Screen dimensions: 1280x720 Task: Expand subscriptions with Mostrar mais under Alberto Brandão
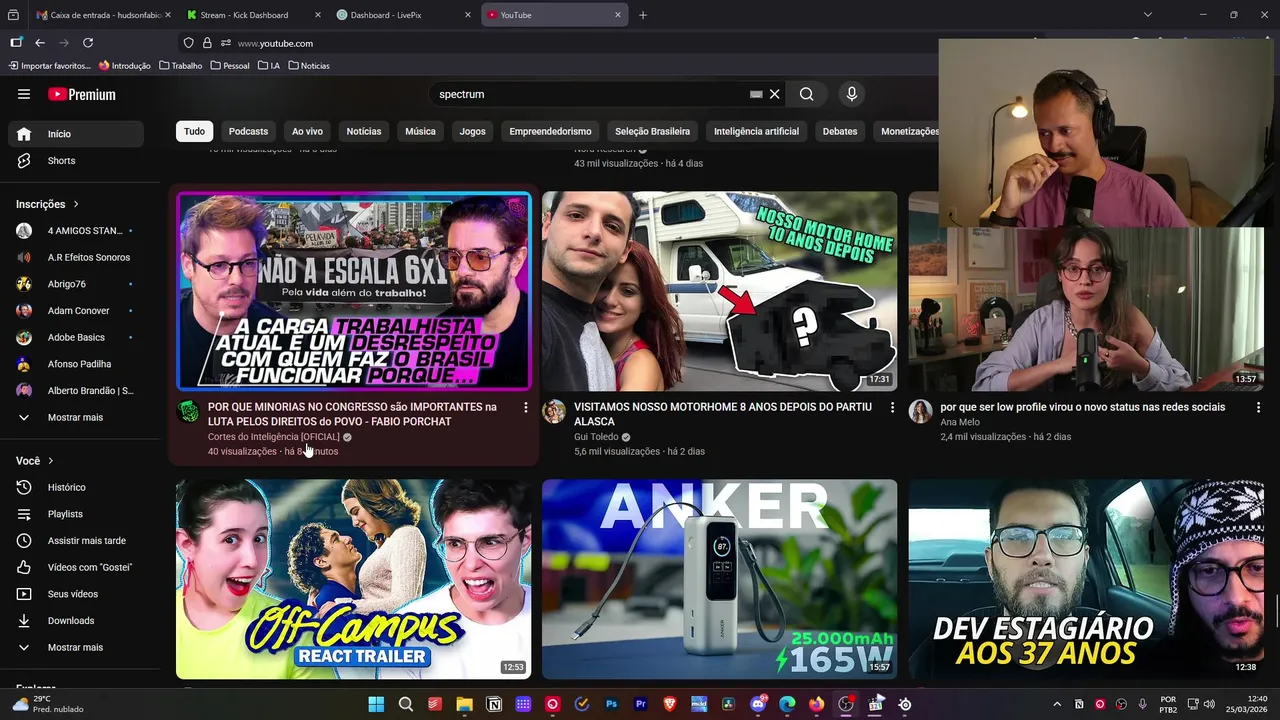[x=75, y=417]
